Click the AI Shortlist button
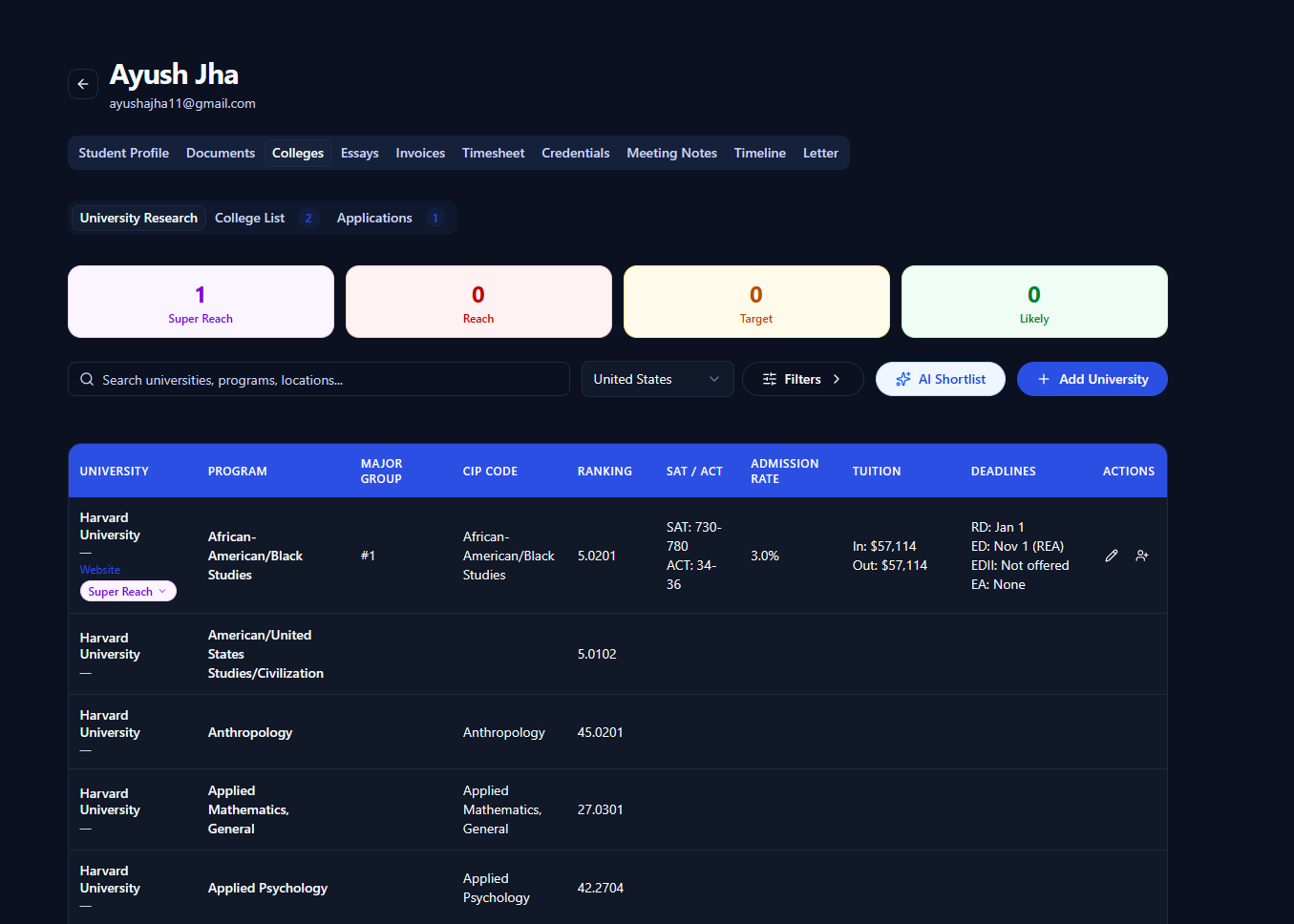The width and height of the screenshot is (1294, 924). coord(941,379)
